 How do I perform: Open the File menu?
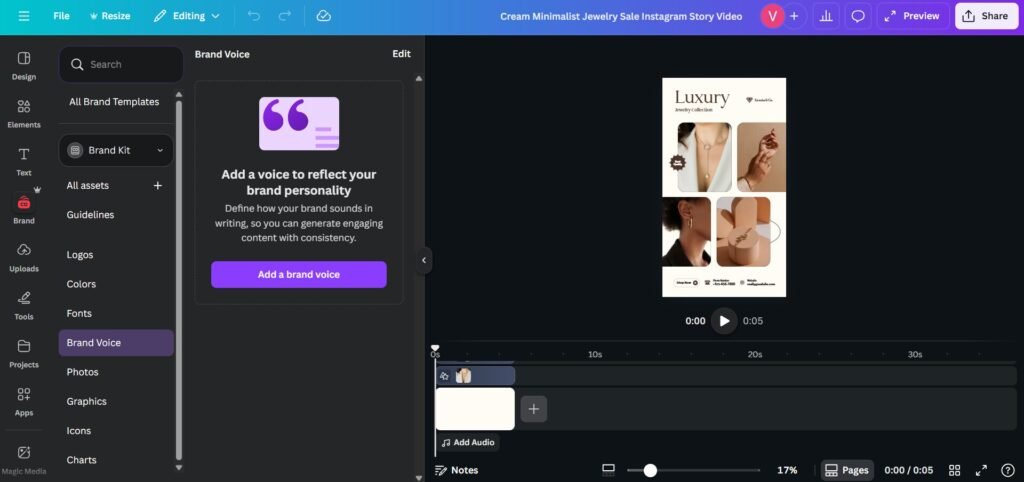click(x=61, y=16)
